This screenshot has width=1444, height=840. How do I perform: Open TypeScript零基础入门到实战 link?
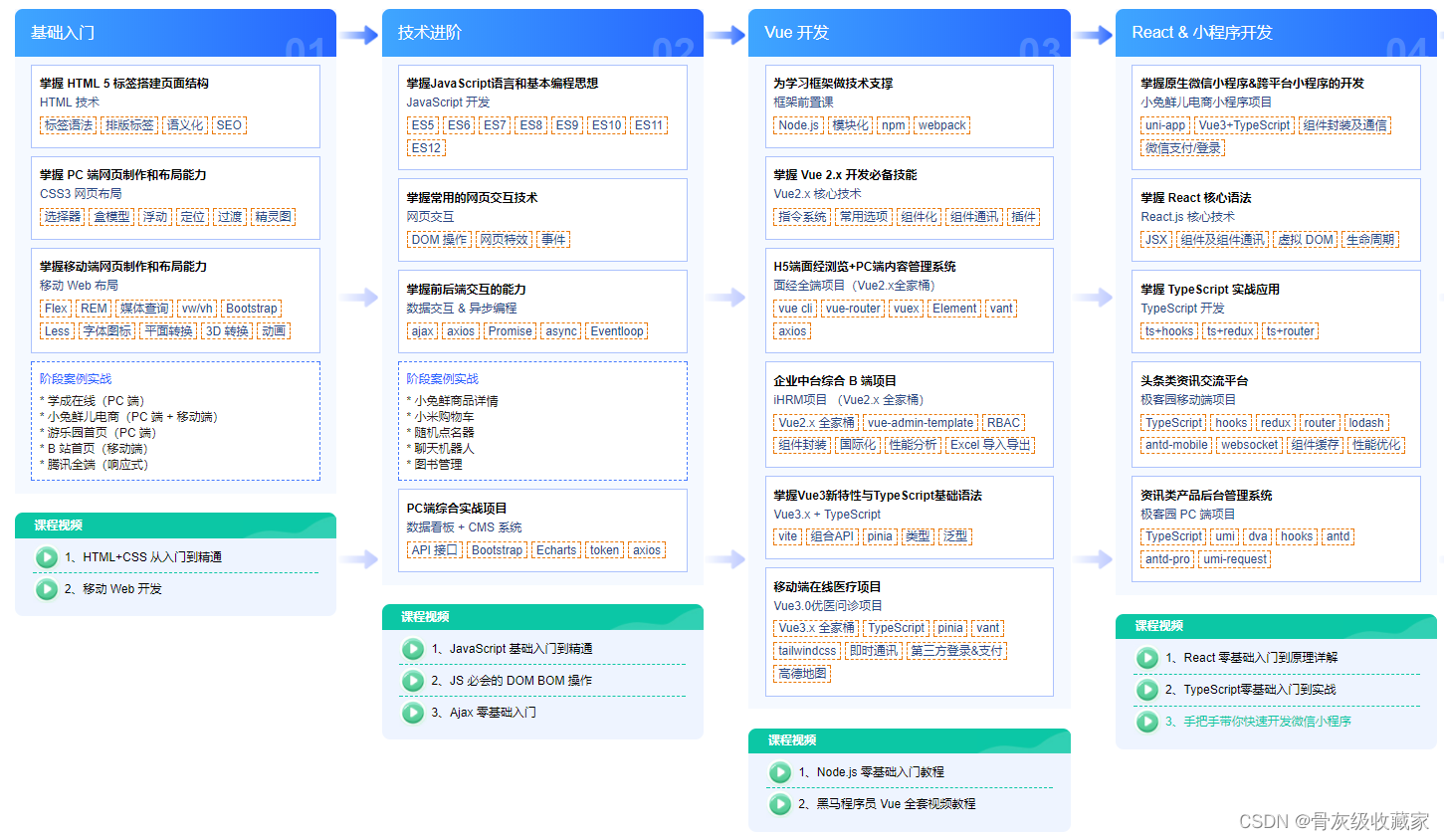click(x=1251, y=690)
